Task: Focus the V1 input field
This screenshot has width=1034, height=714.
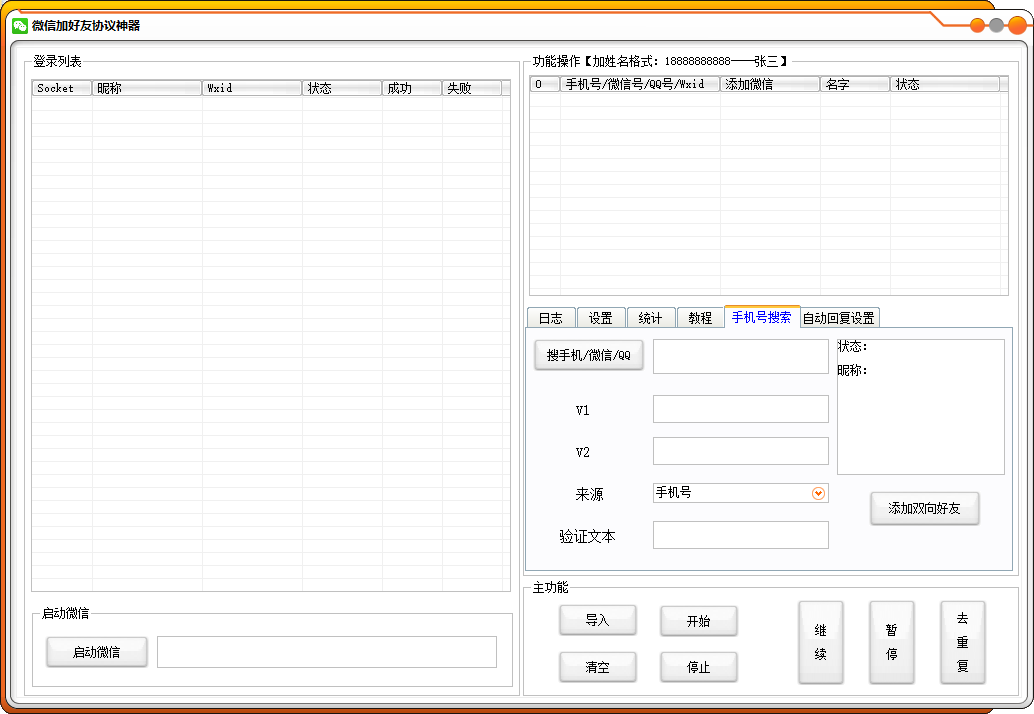Action: click(741, 409)
